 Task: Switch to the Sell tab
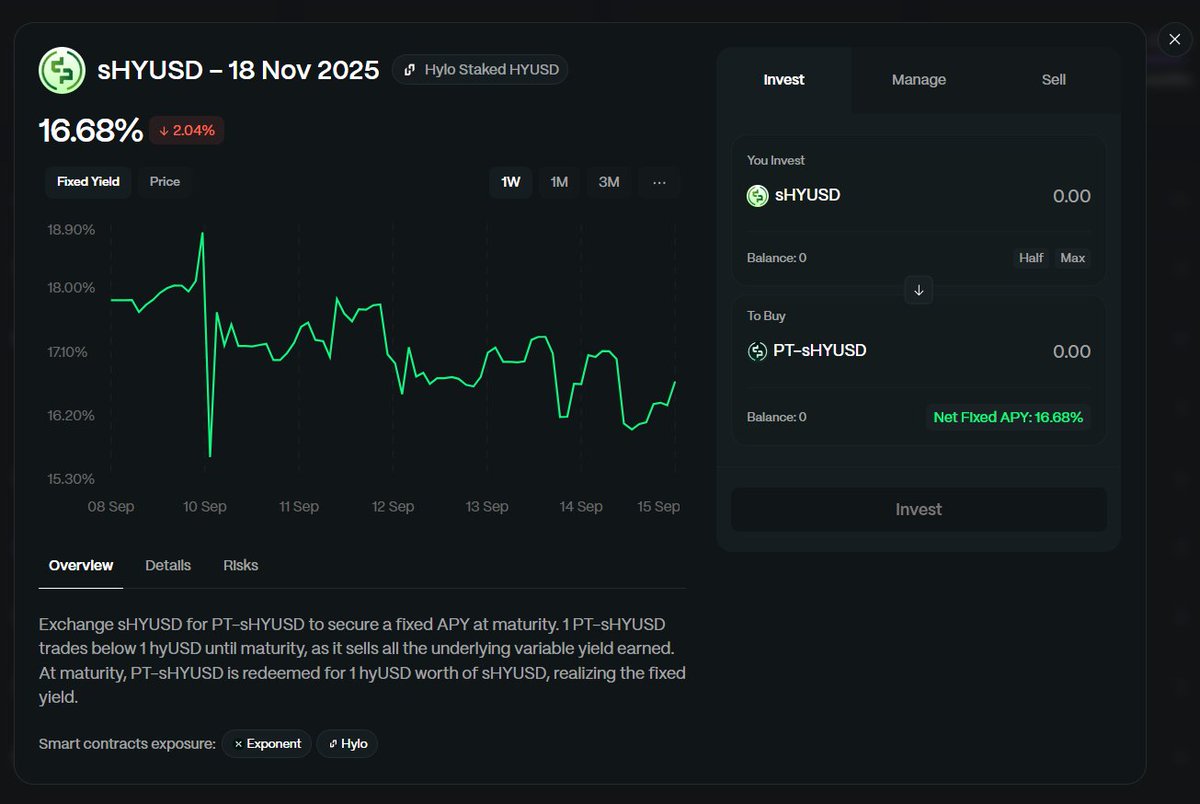click(1054, 80)
